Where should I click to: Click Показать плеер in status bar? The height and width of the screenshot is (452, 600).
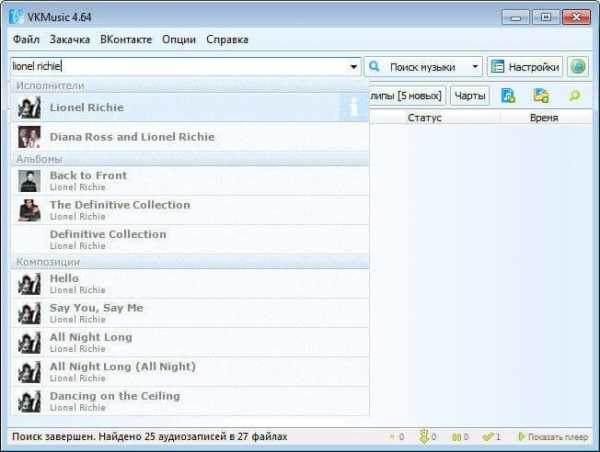[553, 437]
